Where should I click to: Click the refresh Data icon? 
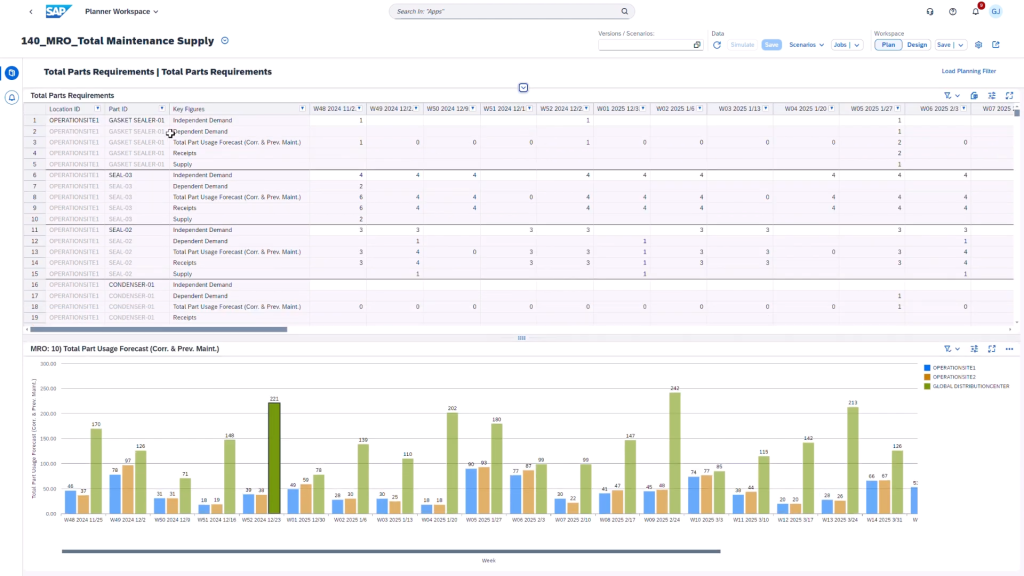[x=716, y=44]
